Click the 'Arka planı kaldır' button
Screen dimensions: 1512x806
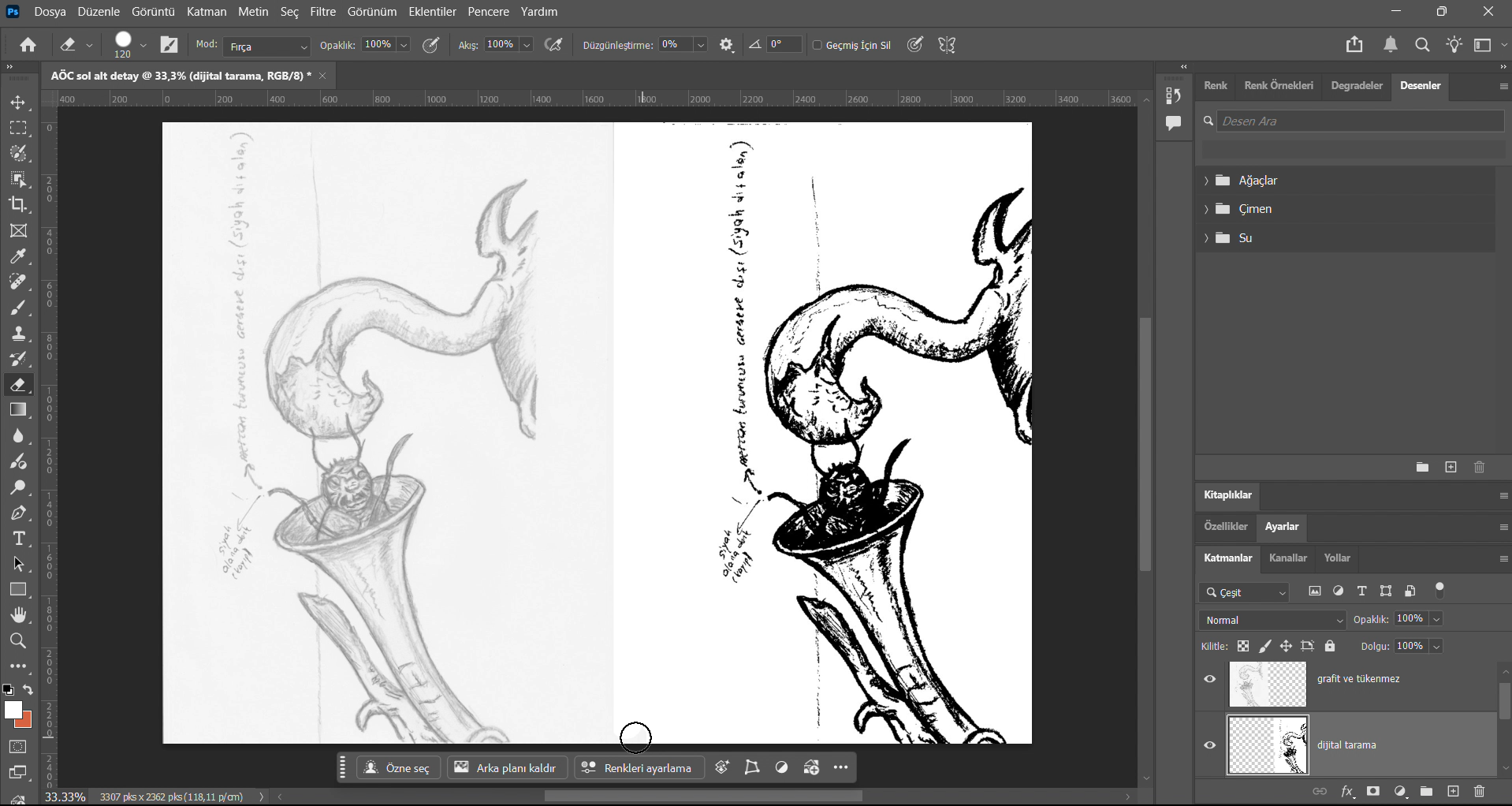point(505,768)
